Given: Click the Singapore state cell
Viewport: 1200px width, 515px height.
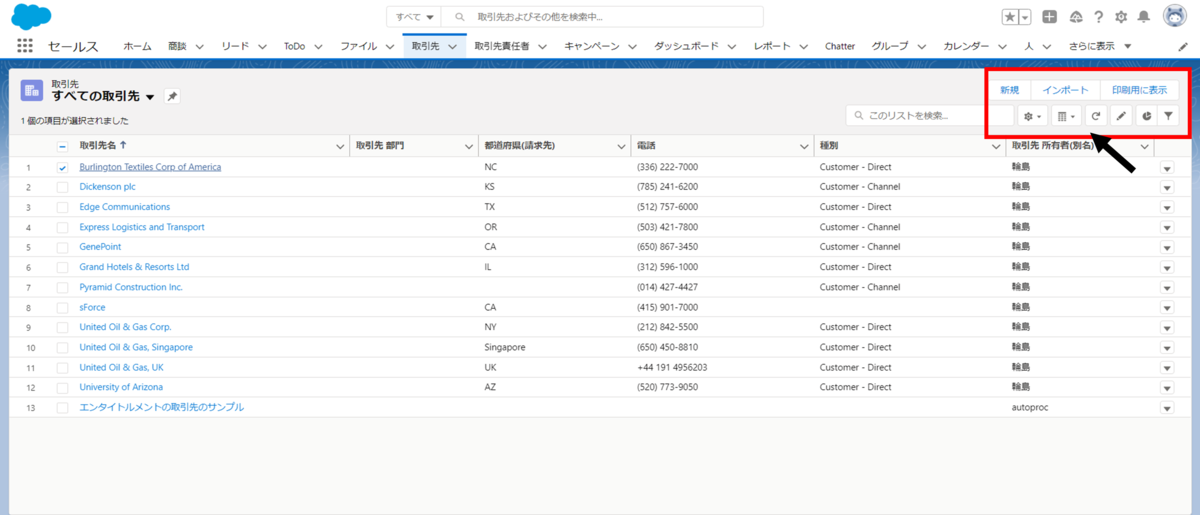Looking at the screenshot, I should click(x=505, y=347).
